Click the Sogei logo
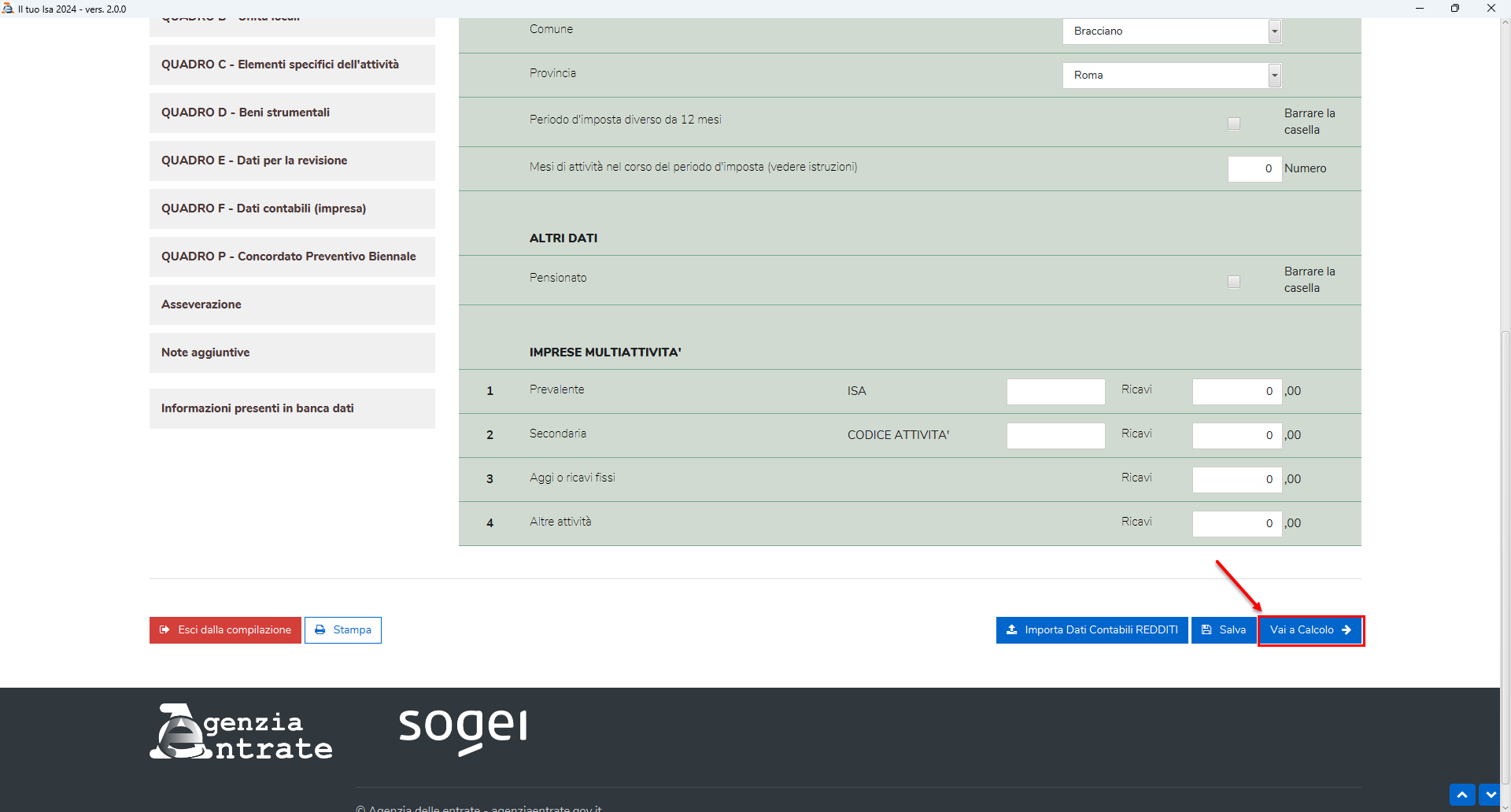Viewport: 1511px width, 812px height. tap(463, 732)
